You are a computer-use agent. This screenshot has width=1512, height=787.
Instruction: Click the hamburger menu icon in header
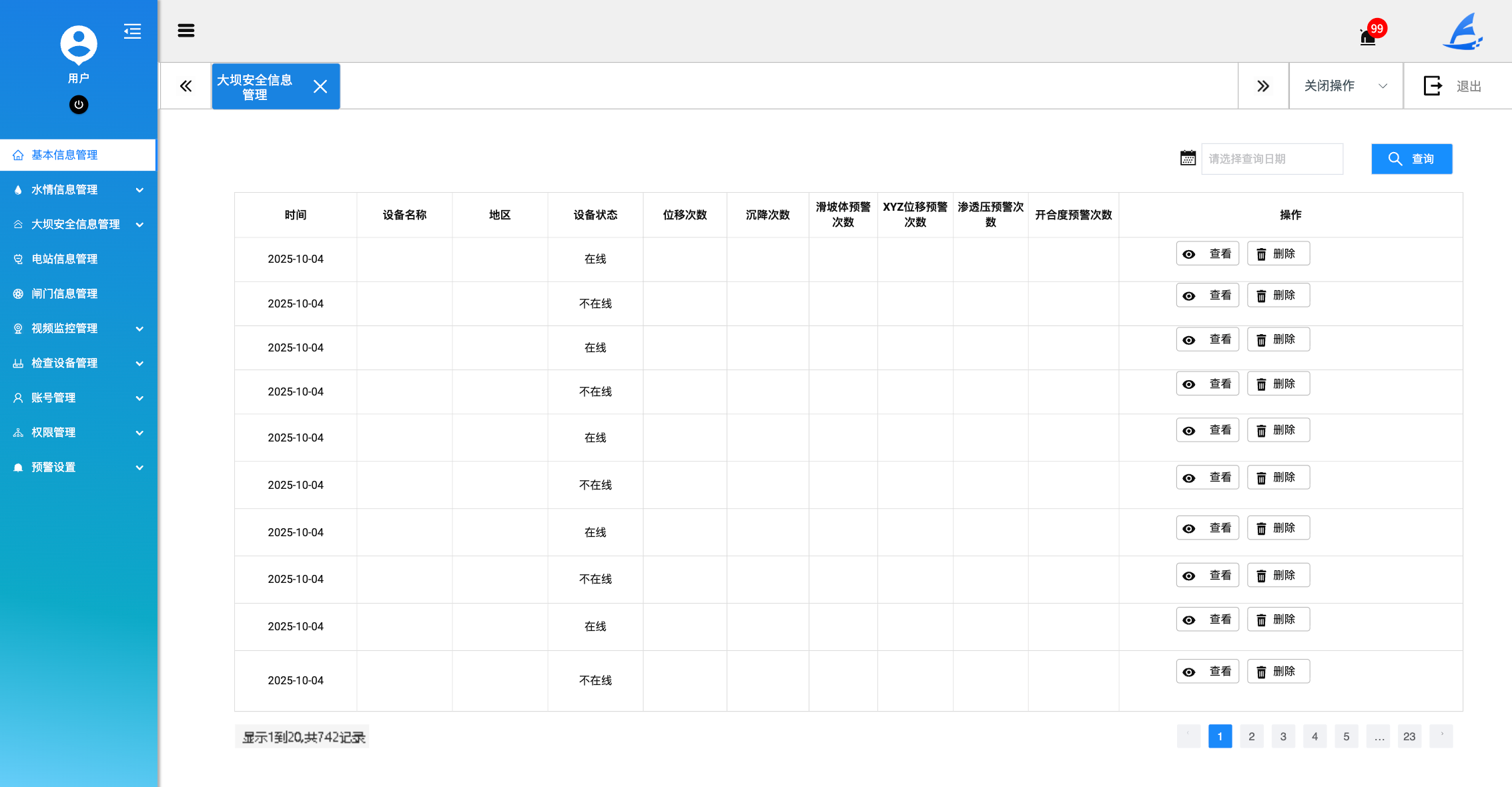pyautogui.click(x=186, y=31)
